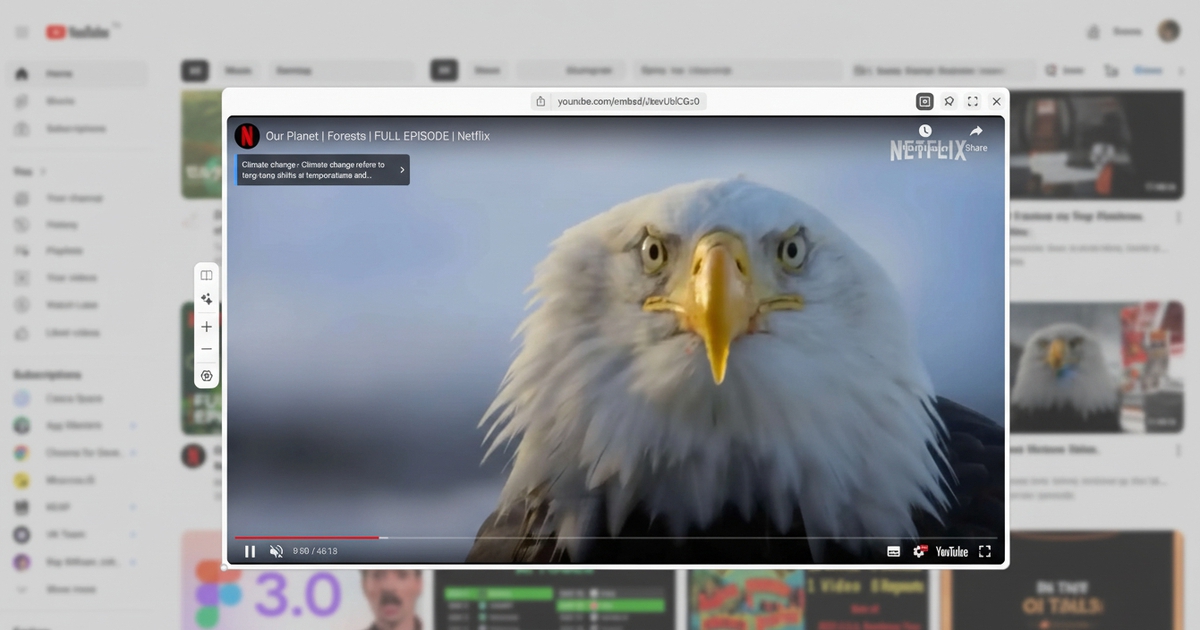Image resolution: width=1200 pixels, height=630 pixels.
Task: Open the 'Our Planet | Forests' video title link
Action: pos(377,136)
